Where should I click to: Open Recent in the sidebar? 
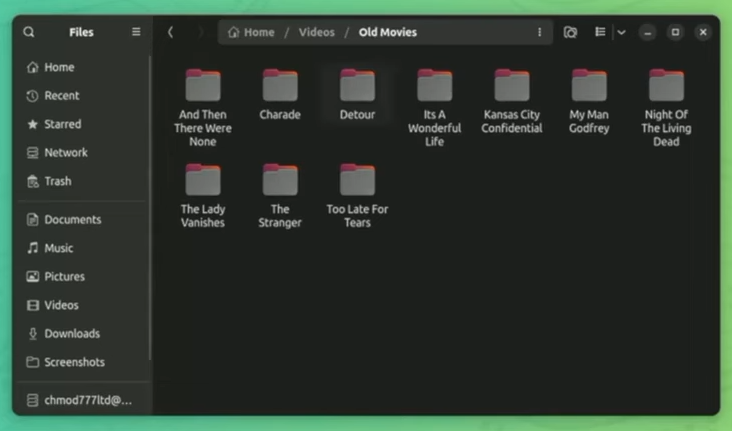82,96
